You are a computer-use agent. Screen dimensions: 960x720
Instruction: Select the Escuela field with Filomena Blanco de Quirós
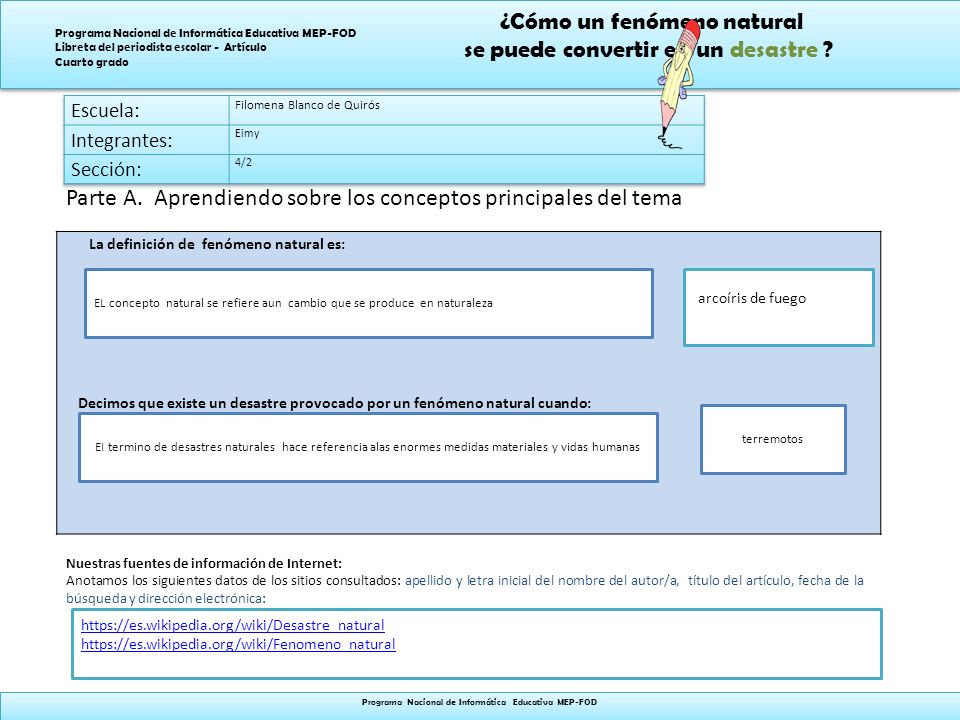pyautogui.click(x=467, y=111)
